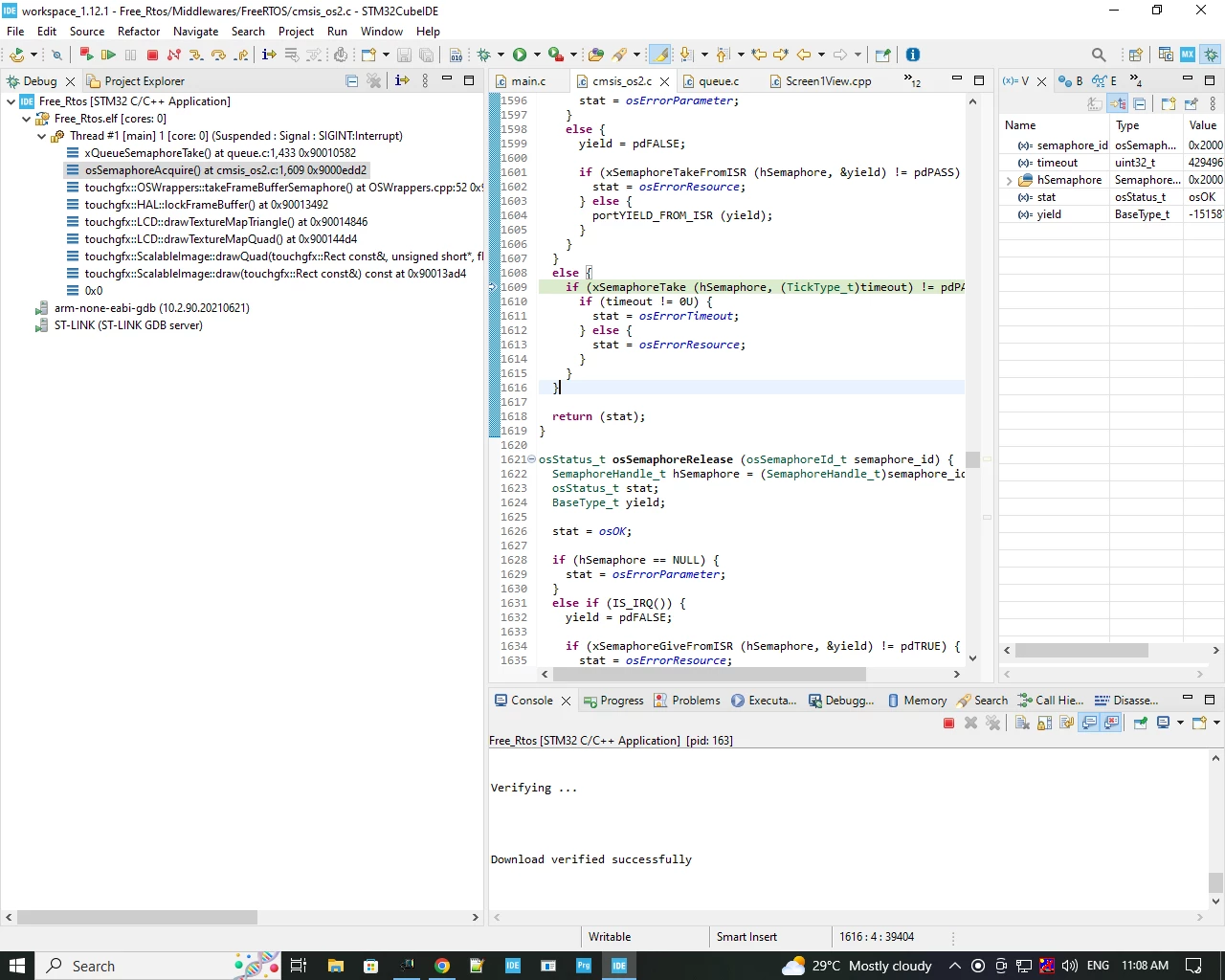Image resolution: width=1225 pixels, height=980 pixels.
Task: Open Screen1View.cpp editor tab
Action: click(829, 81)
